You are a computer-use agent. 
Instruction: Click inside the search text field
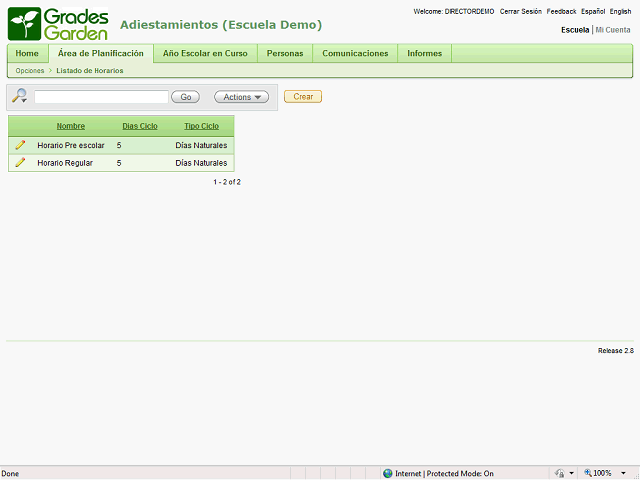(x=101, y=97)
